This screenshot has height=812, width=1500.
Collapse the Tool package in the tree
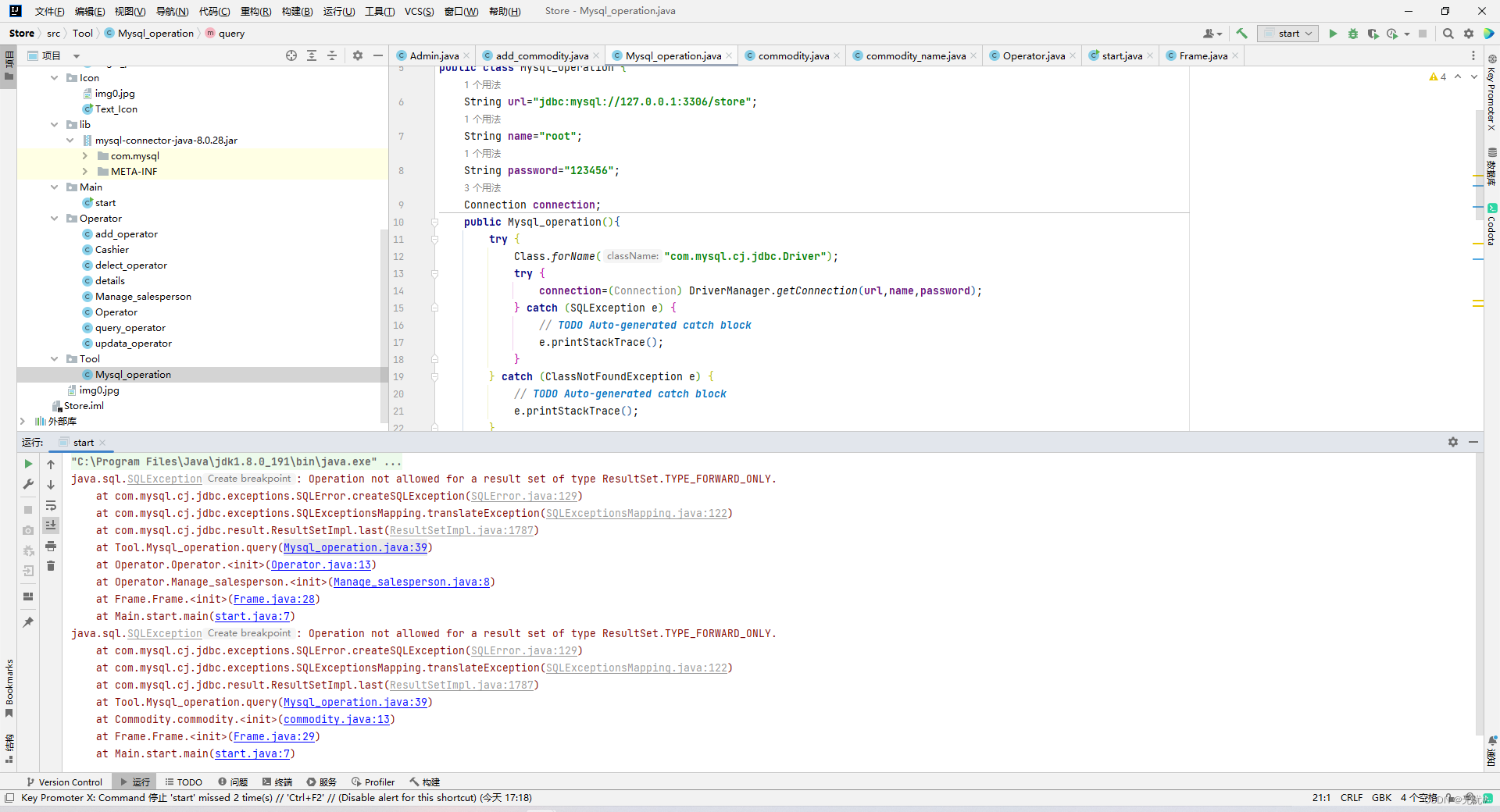pos(54,359)
